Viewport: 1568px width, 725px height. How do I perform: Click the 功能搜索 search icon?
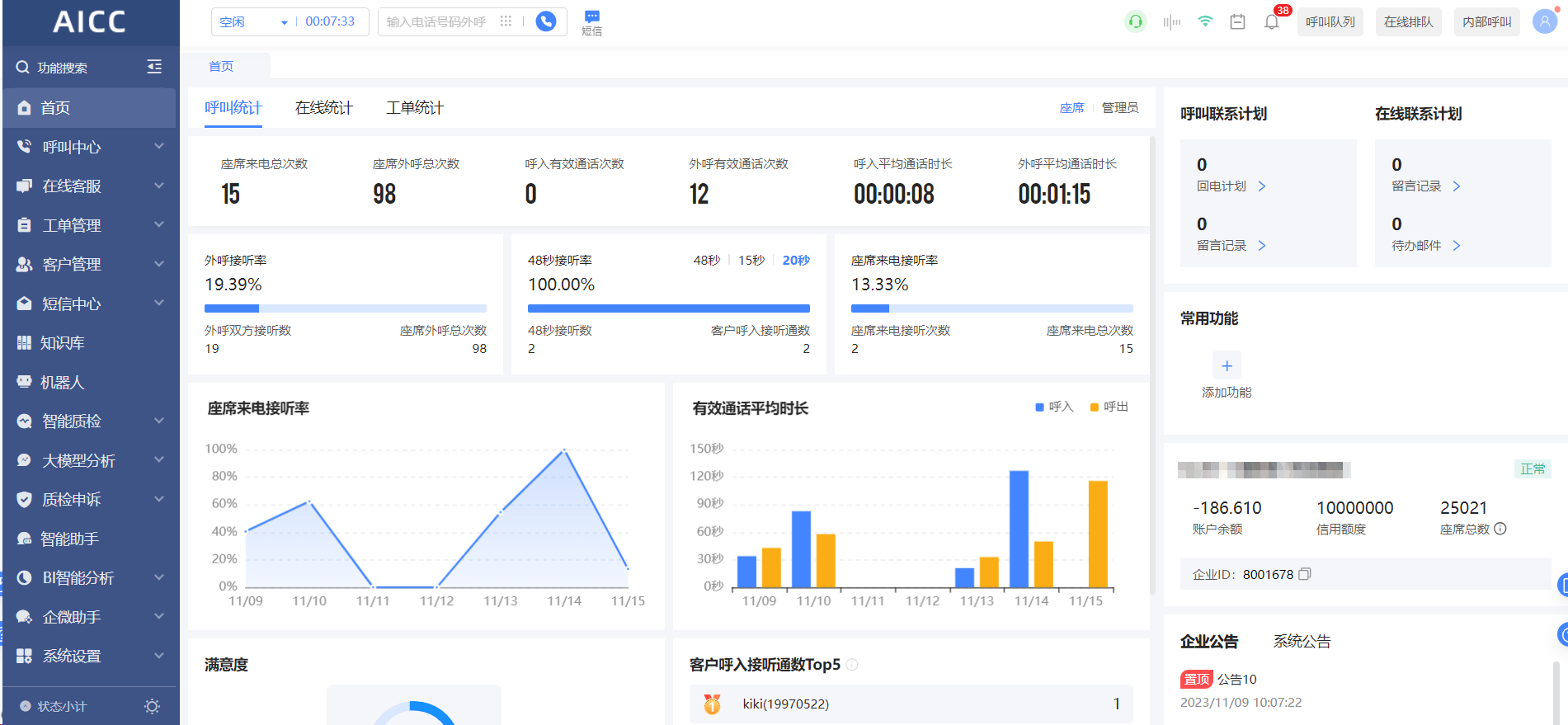pos(23,67)
